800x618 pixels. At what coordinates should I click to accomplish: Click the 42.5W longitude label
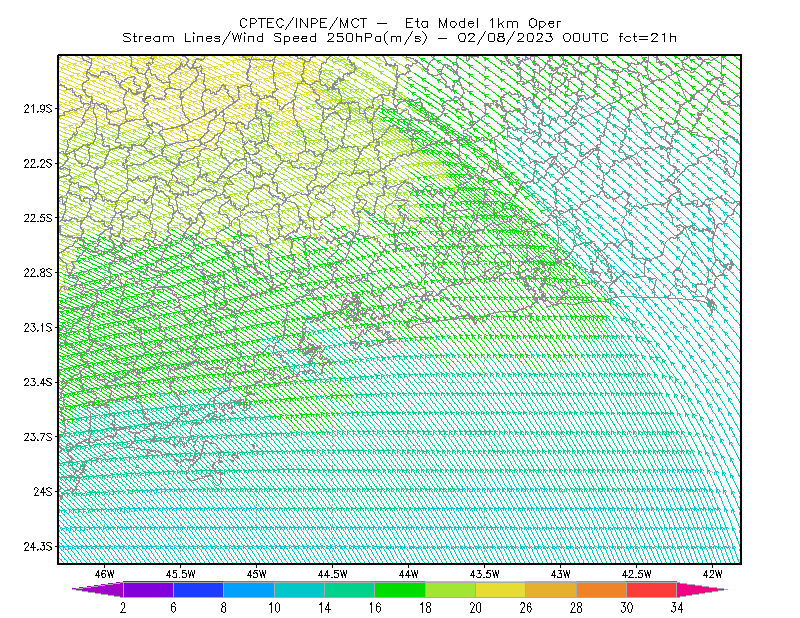[x=636, y=574]
